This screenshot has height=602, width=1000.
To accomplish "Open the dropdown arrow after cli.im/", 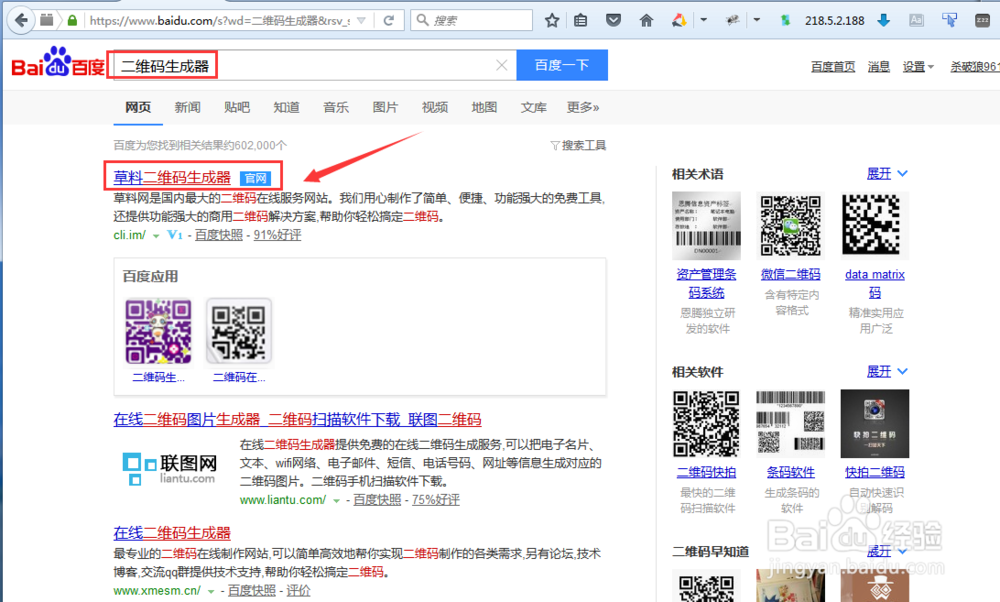I will [x=156, y=236].
